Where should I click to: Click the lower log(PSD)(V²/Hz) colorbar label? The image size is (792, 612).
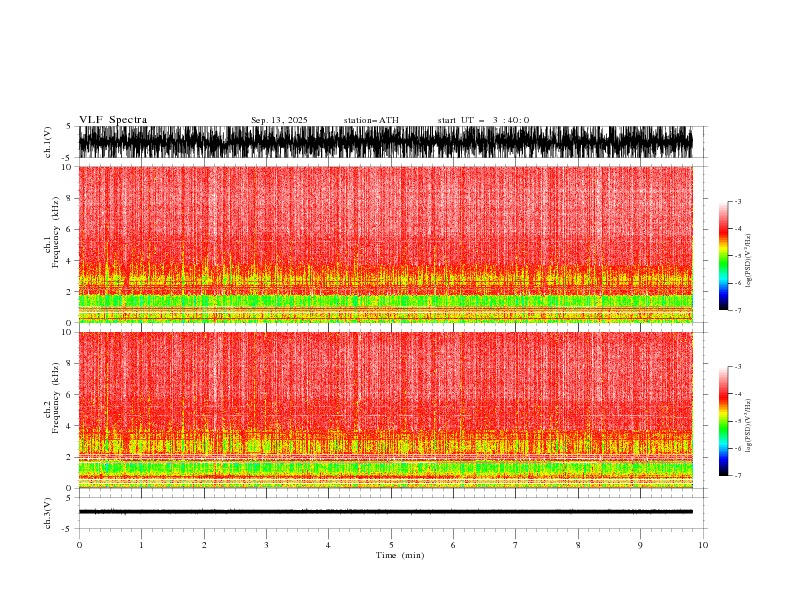(x=748, y=426)
